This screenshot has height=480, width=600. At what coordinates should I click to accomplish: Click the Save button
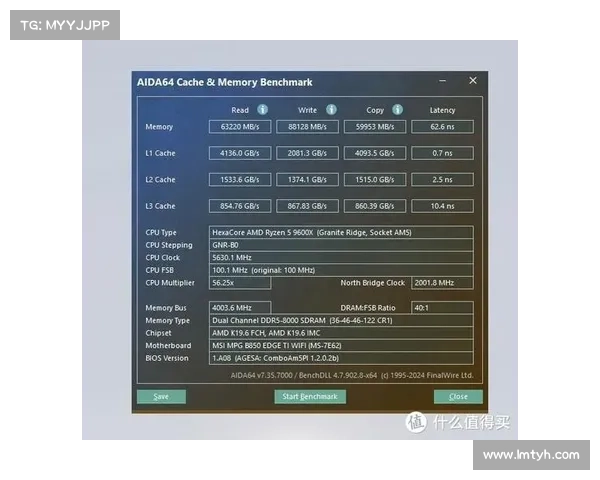[x=161, y=397]
